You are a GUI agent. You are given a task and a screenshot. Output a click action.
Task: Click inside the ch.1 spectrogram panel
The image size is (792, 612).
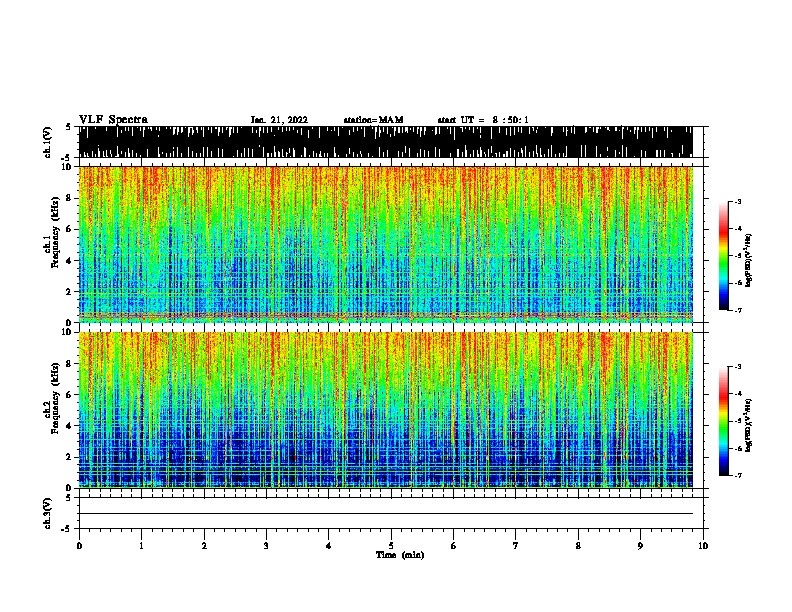[x=385, y=244]
